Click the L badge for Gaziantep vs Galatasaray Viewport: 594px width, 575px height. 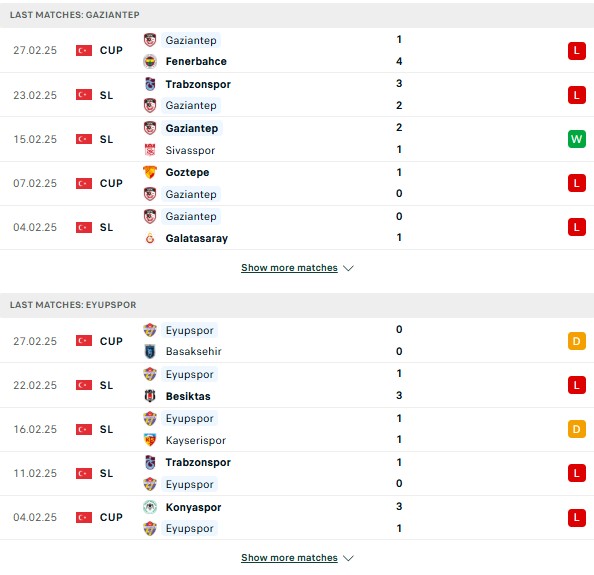[577, 227]
